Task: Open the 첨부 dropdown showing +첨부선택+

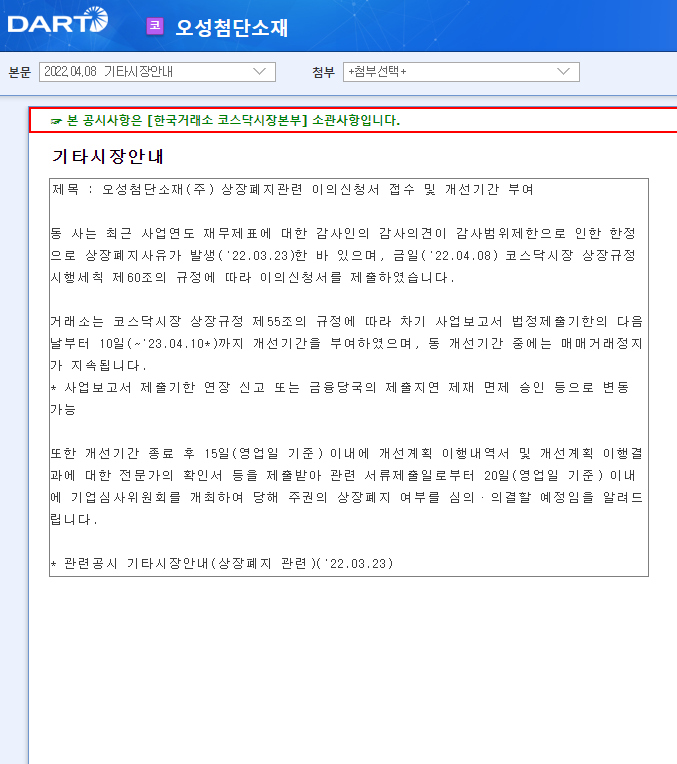Action: click(461, 72)
